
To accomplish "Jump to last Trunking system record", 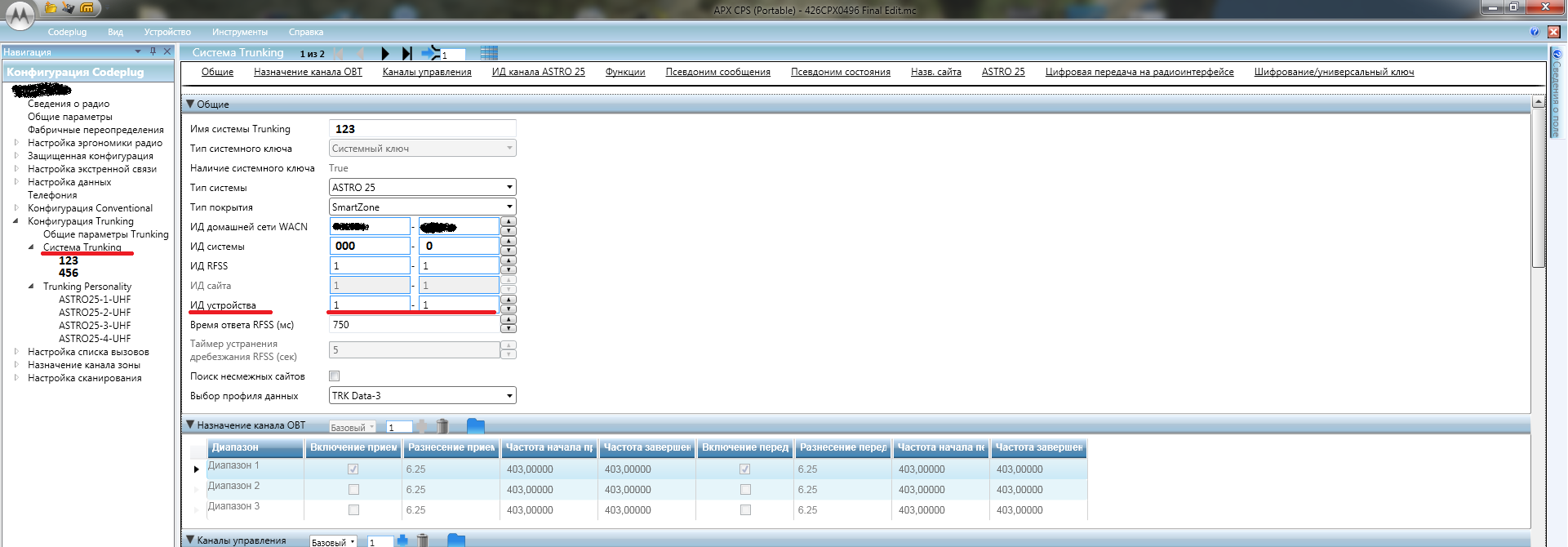I will pyautogui.click(x=407, y=54).
